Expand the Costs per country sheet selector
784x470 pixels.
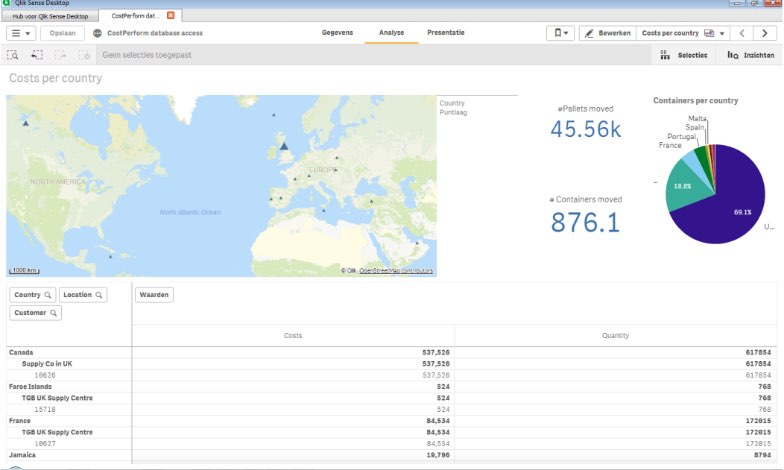pos(683,33)
